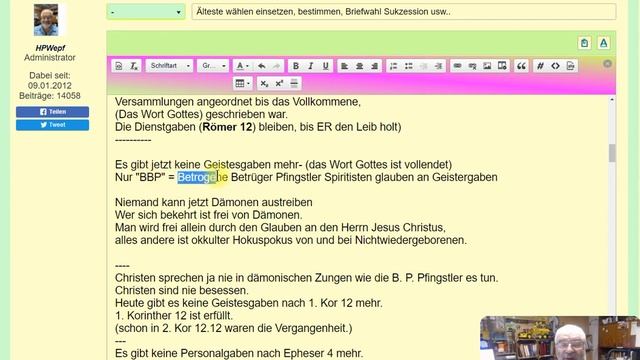Viewport: 640px width, 360px height.
Task: Click the redo arrow
Action: [276, 66]
